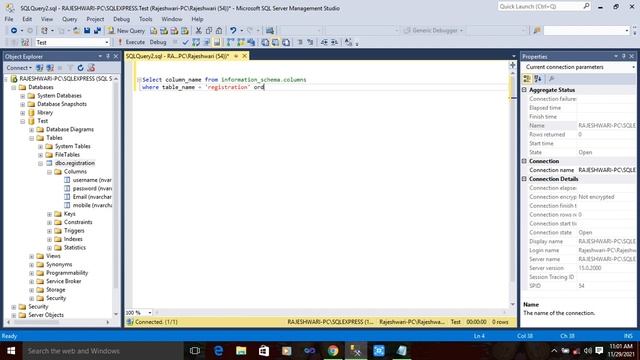Screen dimensions: 640x360
Task: Click the Results to Grid icon
Action: click(x=275, y=42)
